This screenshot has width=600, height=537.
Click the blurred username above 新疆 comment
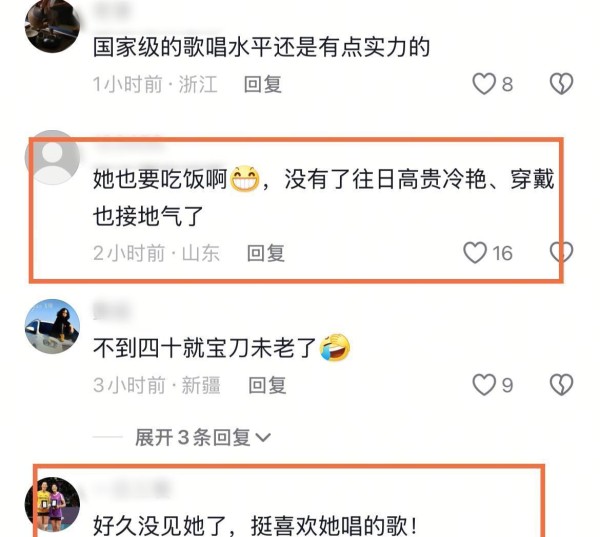click(112, 310)
